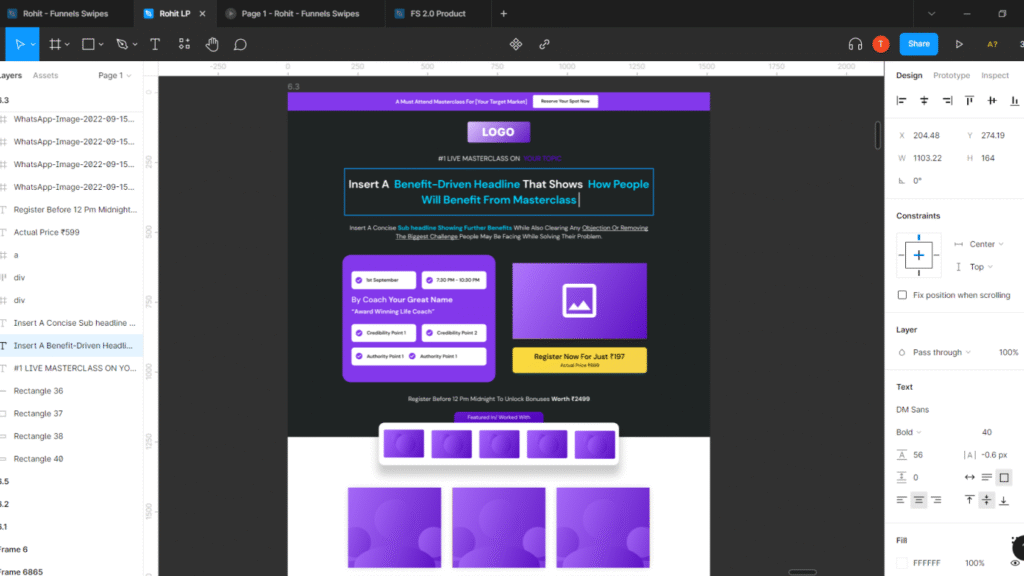The width and height of the screenshot is (1024, 576).
Task: Click the blue Share button
Action: 918,44
